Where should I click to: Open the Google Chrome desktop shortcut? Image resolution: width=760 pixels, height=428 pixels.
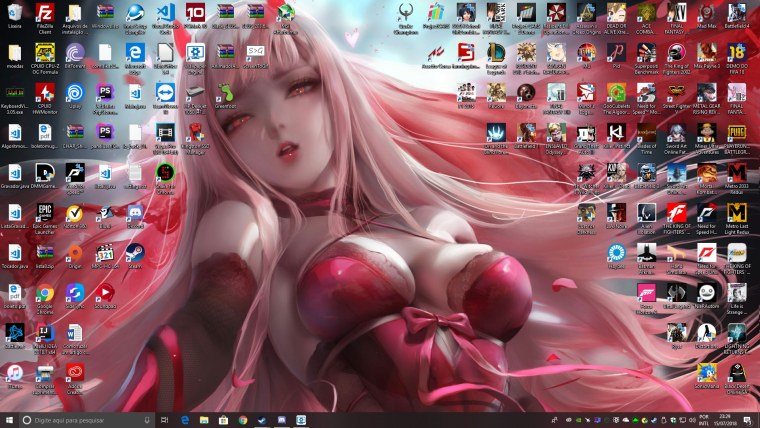coord(44,293)
